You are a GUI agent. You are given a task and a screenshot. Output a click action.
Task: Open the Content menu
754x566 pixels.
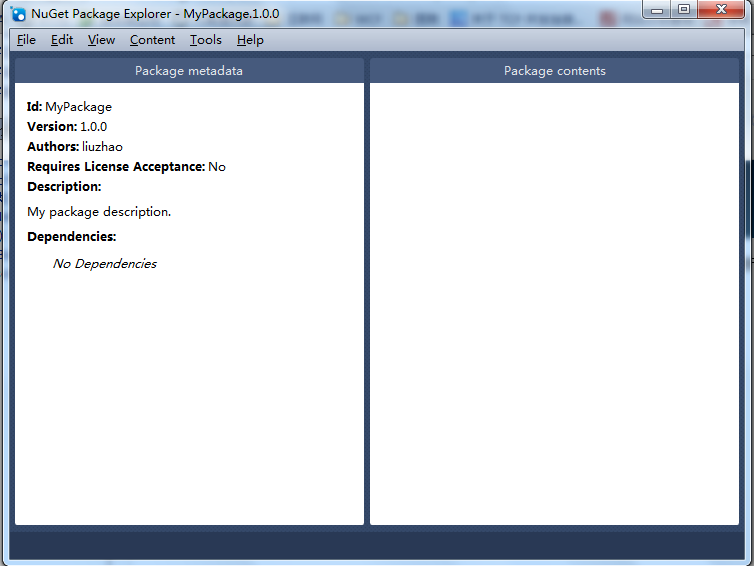[152, 40]
